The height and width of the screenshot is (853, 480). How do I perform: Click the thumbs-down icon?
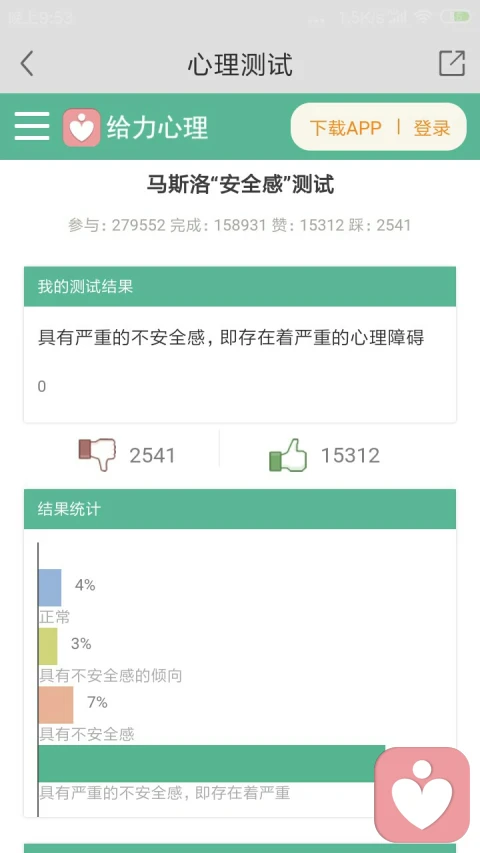[97, 454]
